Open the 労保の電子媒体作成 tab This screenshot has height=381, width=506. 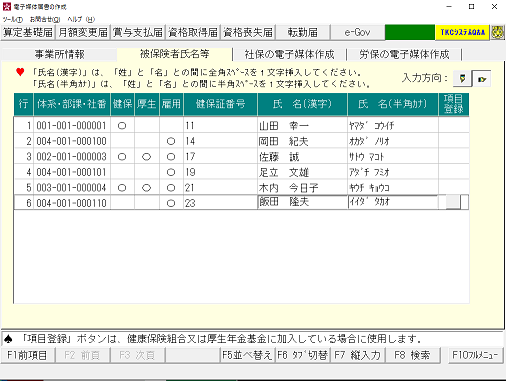click(x=404, y=54)
